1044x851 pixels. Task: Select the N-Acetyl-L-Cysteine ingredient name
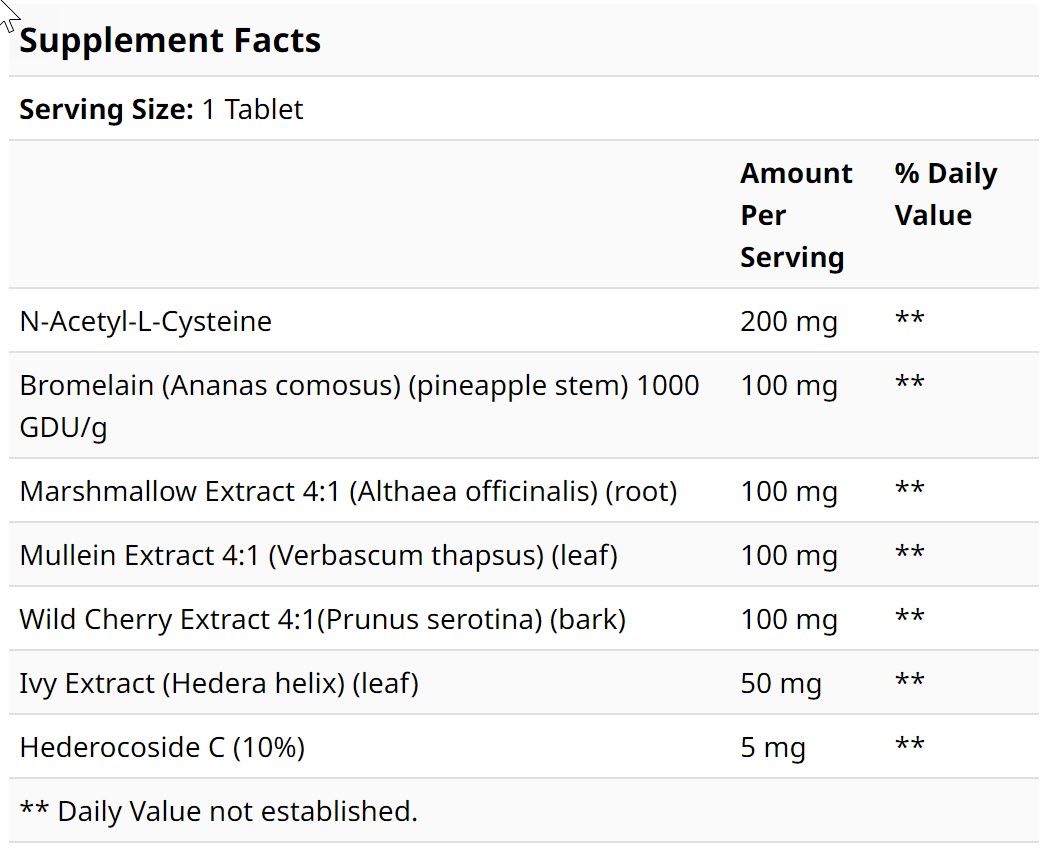pos(145,322)
